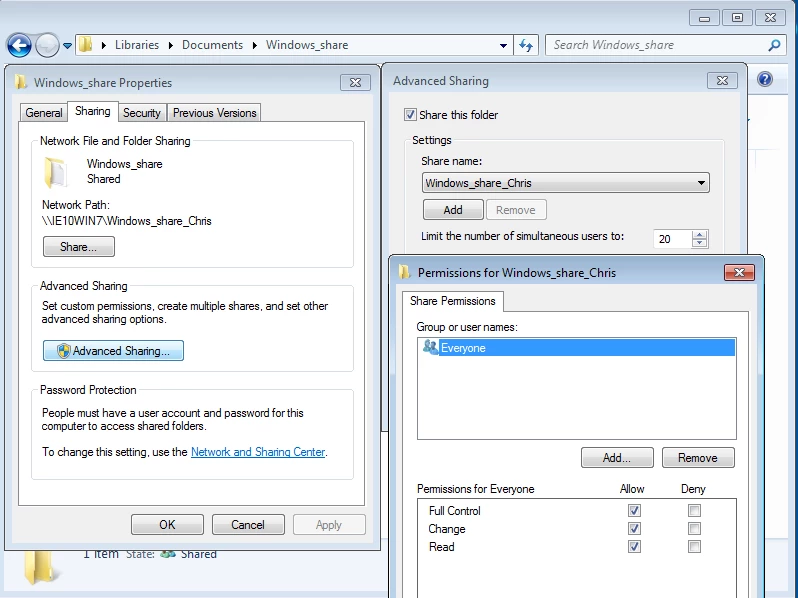Image resolution: width=798 pixels, height=598 pixels.
Task: Maximize the Explorer window
Action: 737,18
